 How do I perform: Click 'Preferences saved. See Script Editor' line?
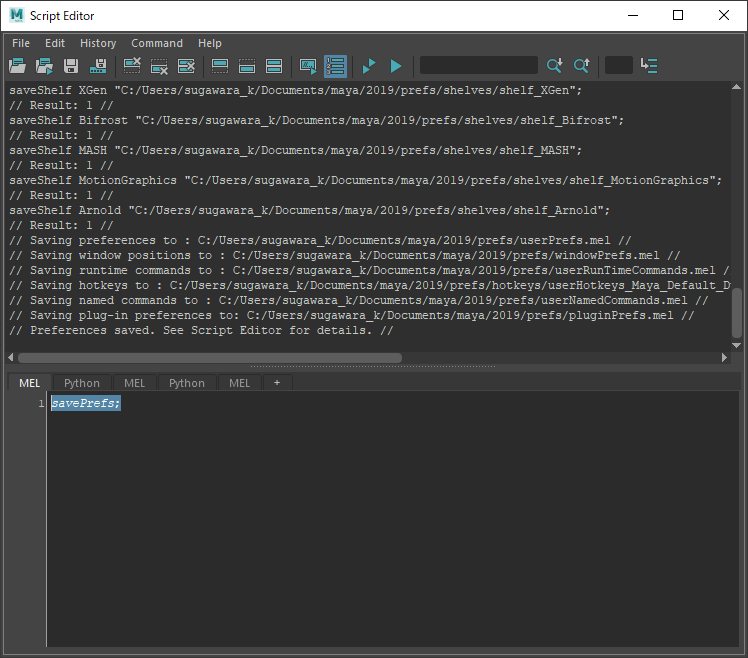[x=201, y=331]
